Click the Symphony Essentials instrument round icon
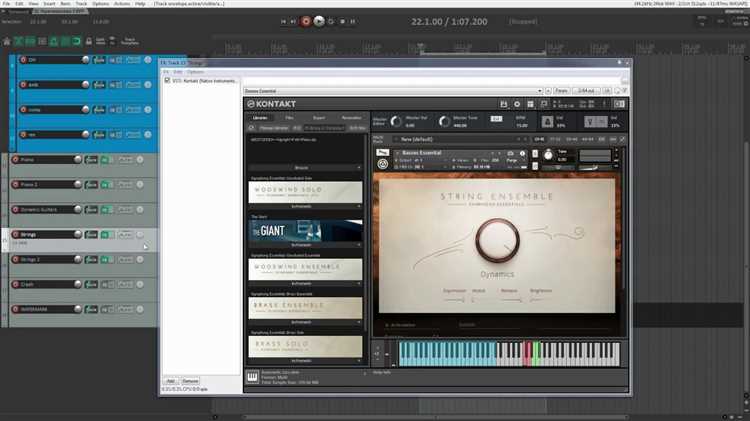This screenshot has height=421, width=750. (384, 164)
